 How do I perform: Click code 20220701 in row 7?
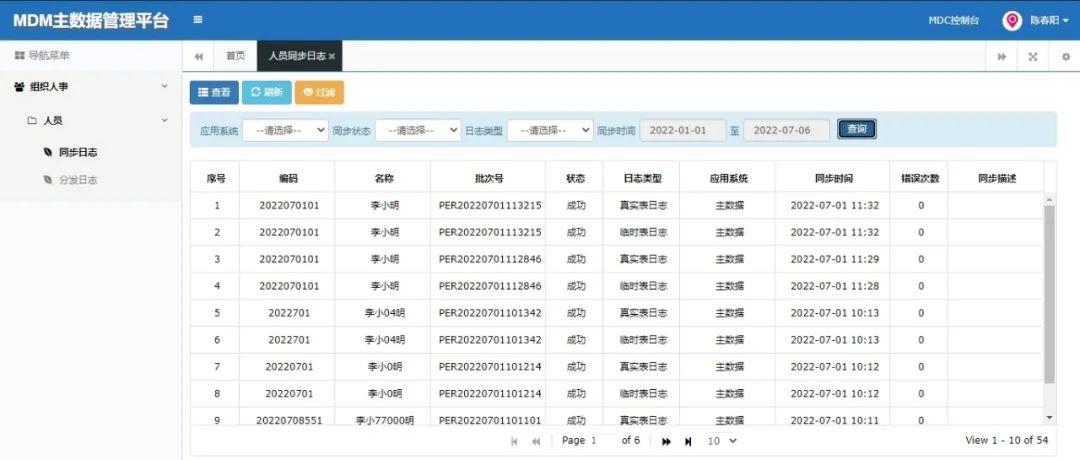[x=289, y=366]
